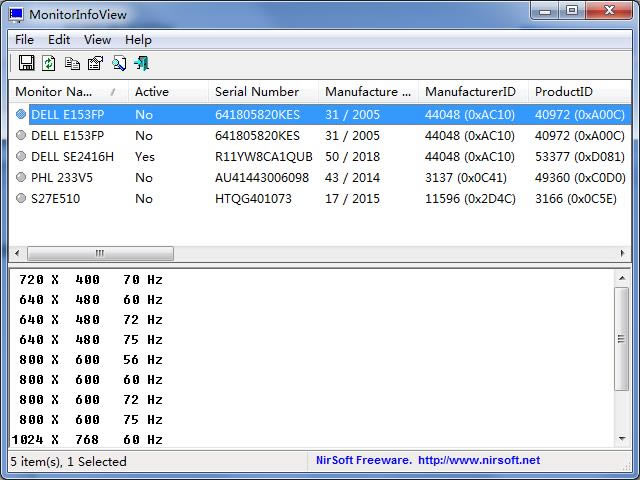This screenshot has height=480, width=640.
Task: Click the Find magnifier toolbar icon
Action: coord(119,63)
